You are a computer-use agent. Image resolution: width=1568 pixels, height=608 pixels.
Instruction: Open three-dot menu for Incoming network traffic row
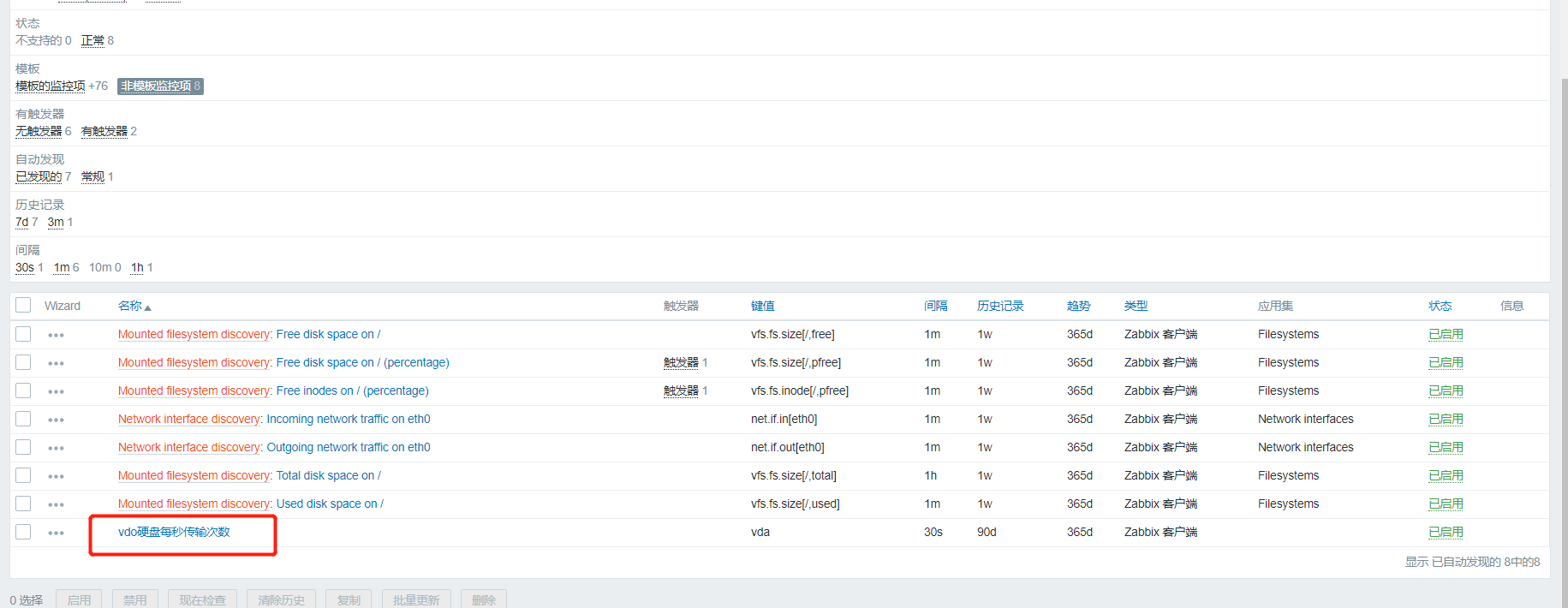point(56,420)
